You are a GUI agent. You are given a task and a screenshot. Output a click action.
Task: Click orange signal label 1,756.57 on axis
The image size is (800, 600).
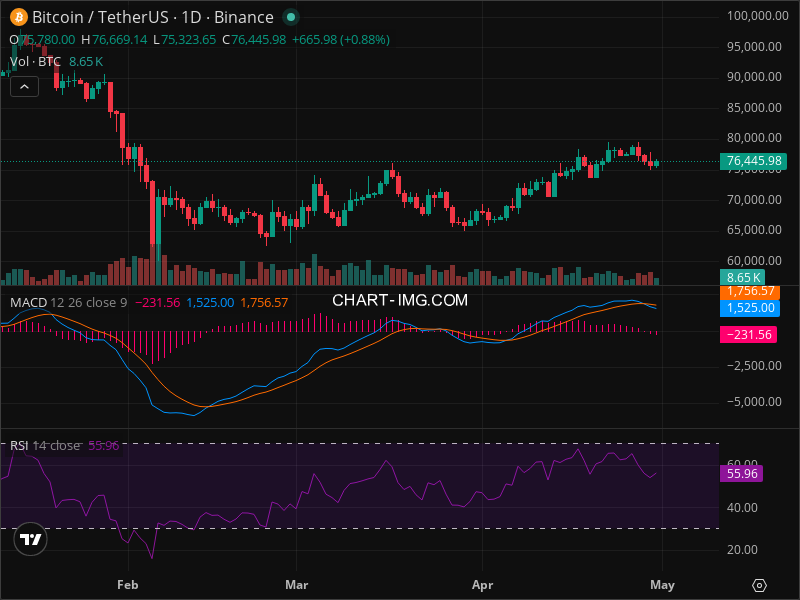[x=749, y=292]
